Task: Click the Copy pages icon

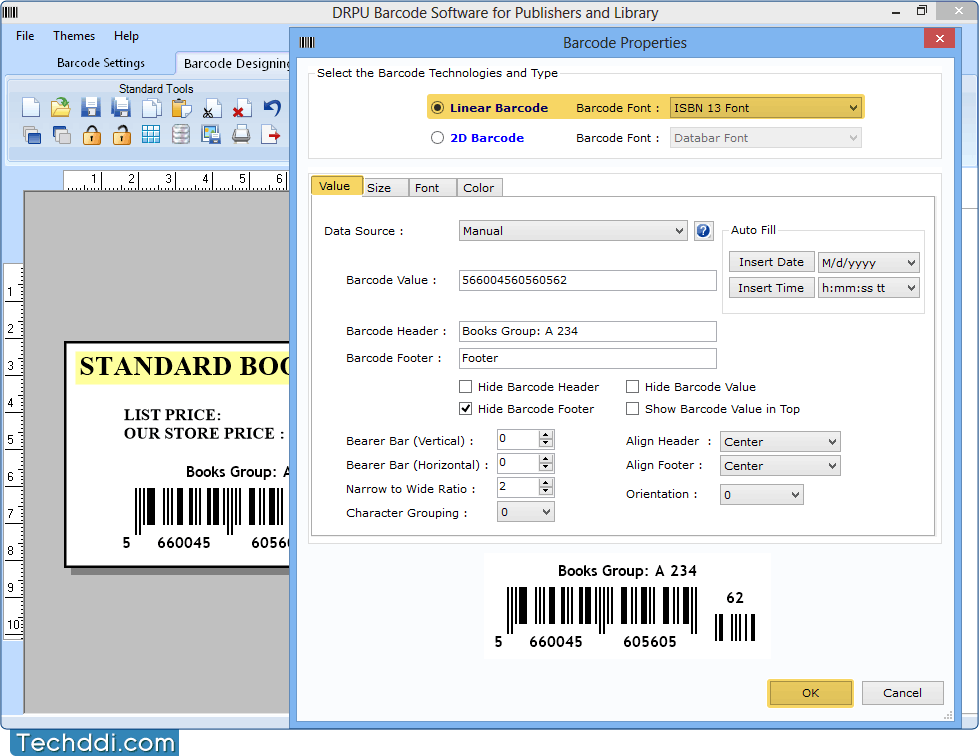Action: pyautogui.click(x=150, y=108)
